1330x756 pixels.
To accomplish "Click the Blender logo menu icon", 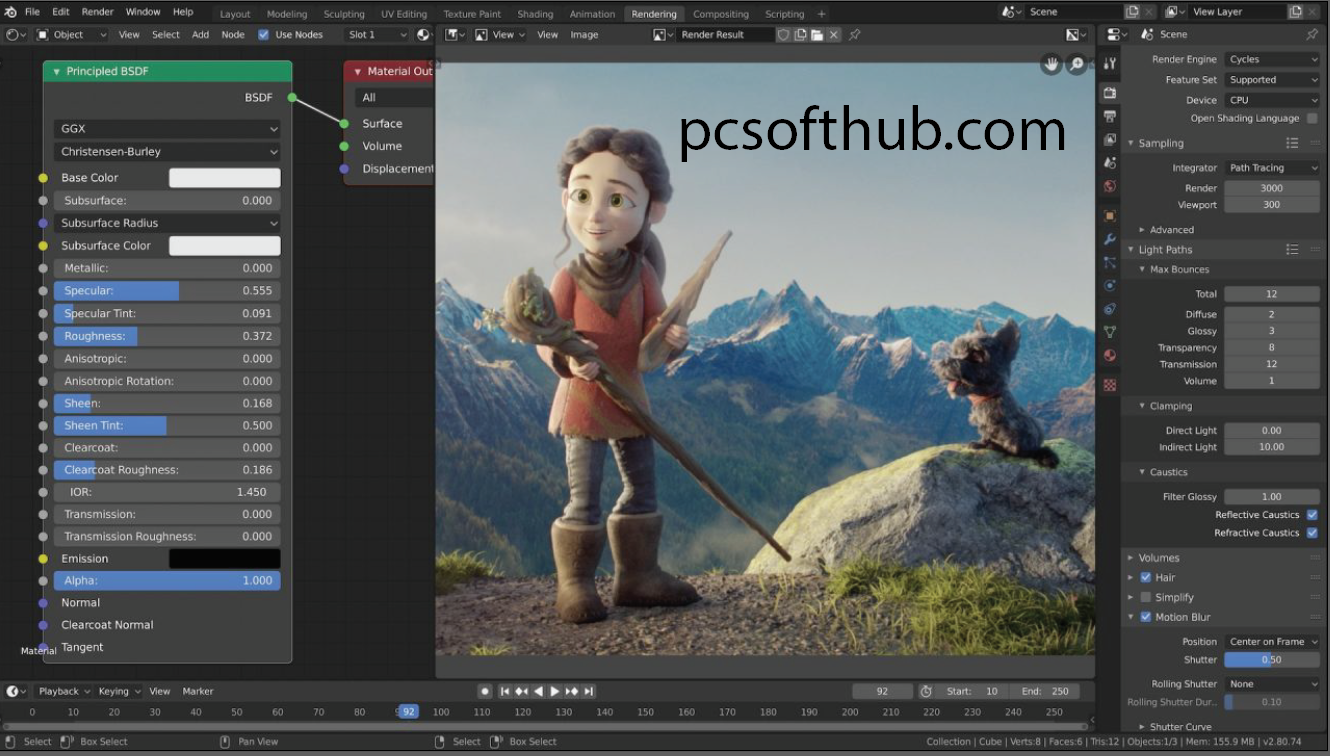I will click(11, 12).
